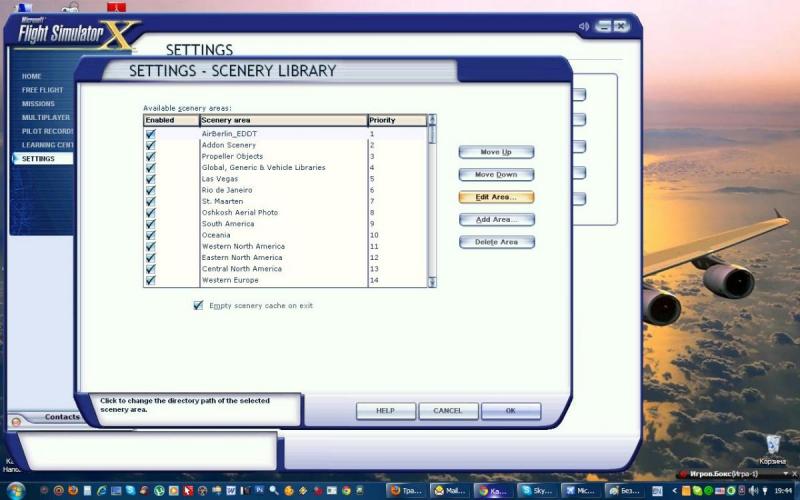Open FREE FLIGHT in the left menu
This screenshot has height=500, width=800.
42,90
